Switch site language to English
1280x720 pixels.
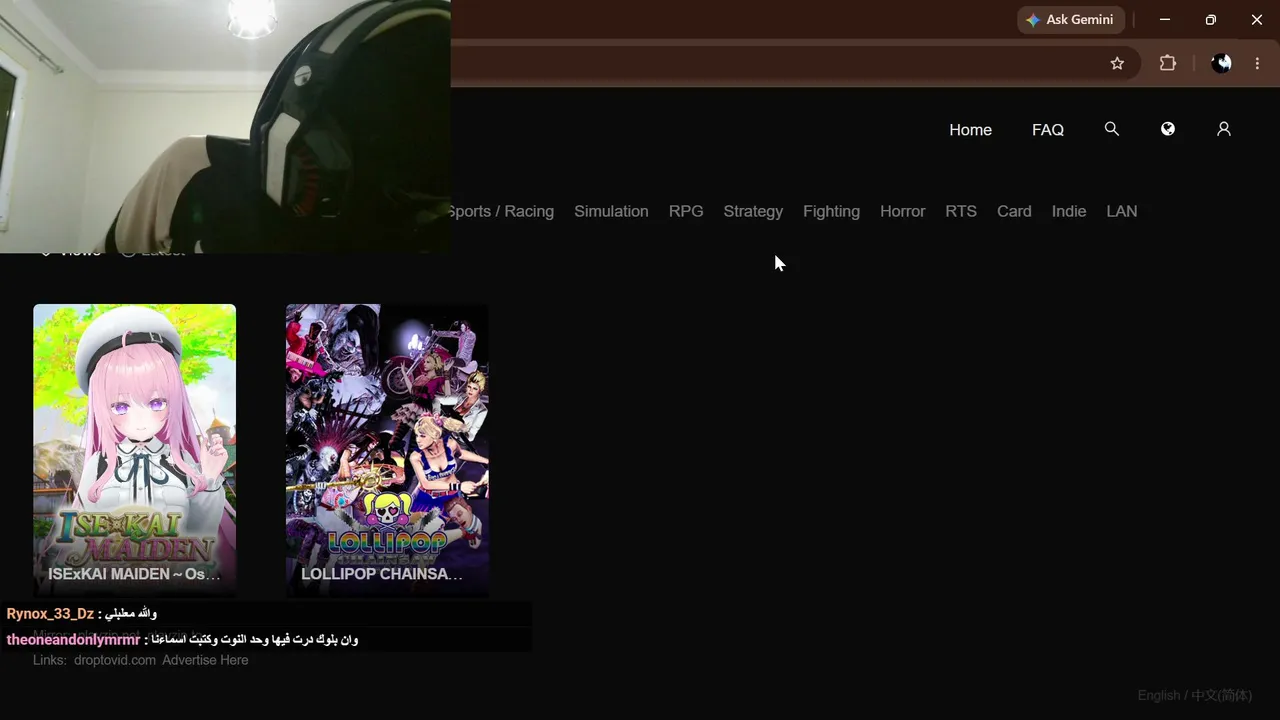point(1159,695)
